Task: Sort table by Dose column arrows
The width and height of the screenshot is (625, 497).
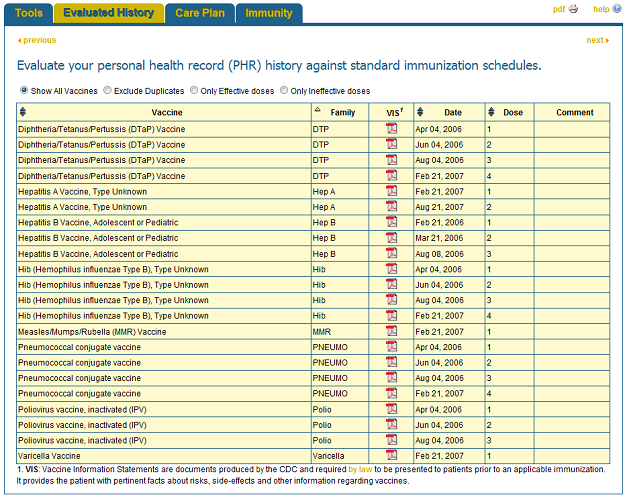Action: pos(491,112)
